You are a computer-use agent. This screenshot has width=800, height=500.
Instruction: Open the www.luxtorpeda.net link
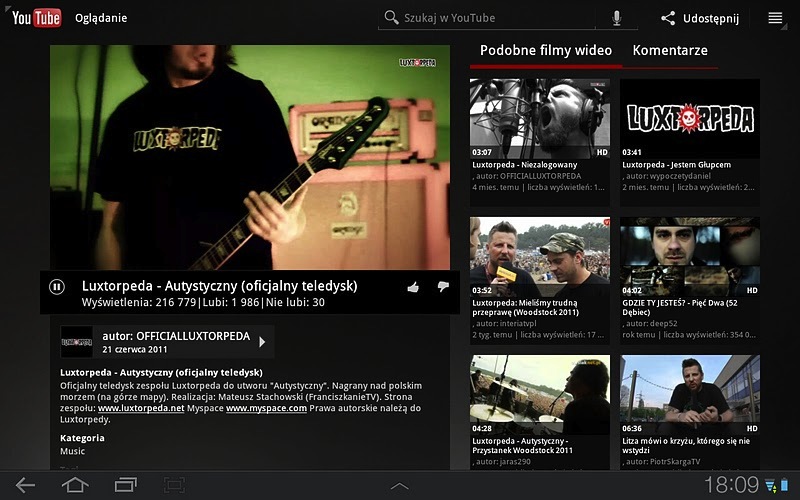click(x=141, y=408)
